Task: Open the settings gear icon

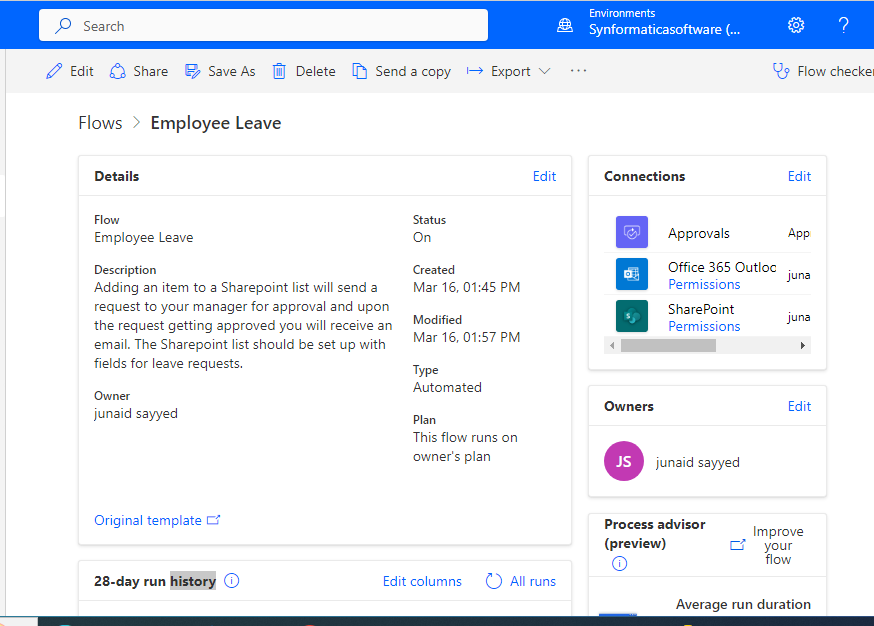Action: [x=796, y=25]
